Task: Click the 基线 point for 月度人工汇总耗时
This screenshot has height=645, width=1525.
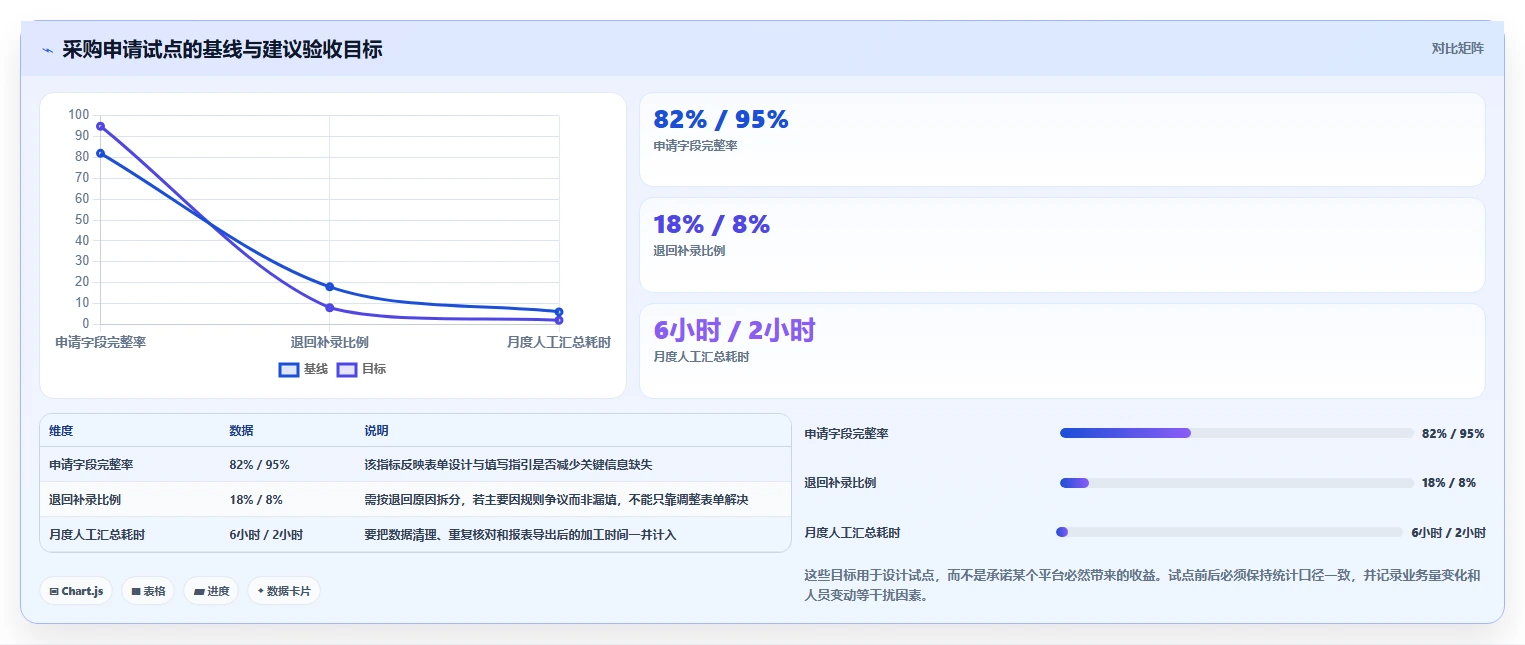Action: [559, 312]
